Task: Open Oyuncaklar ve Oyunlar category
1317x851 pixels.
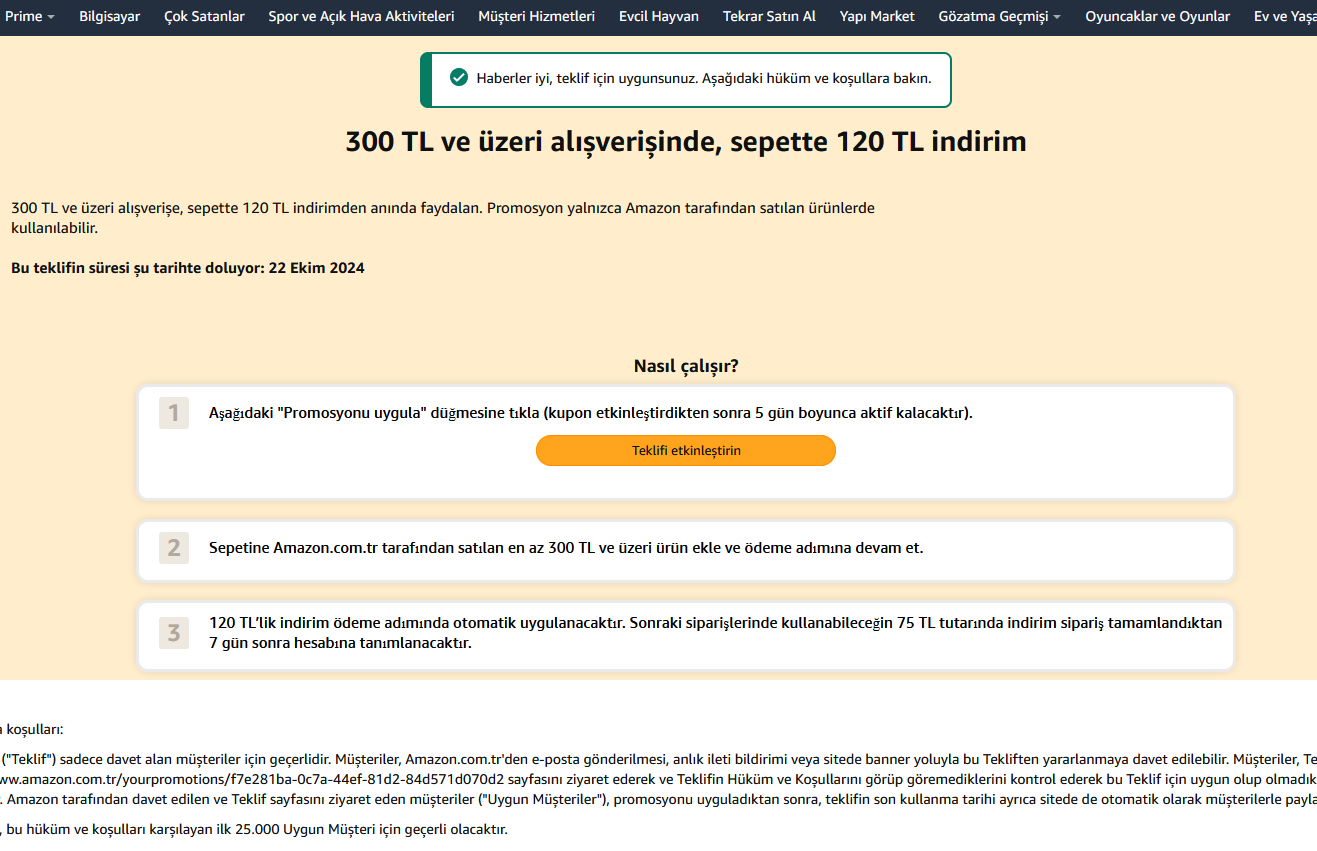Action: 1157,16
